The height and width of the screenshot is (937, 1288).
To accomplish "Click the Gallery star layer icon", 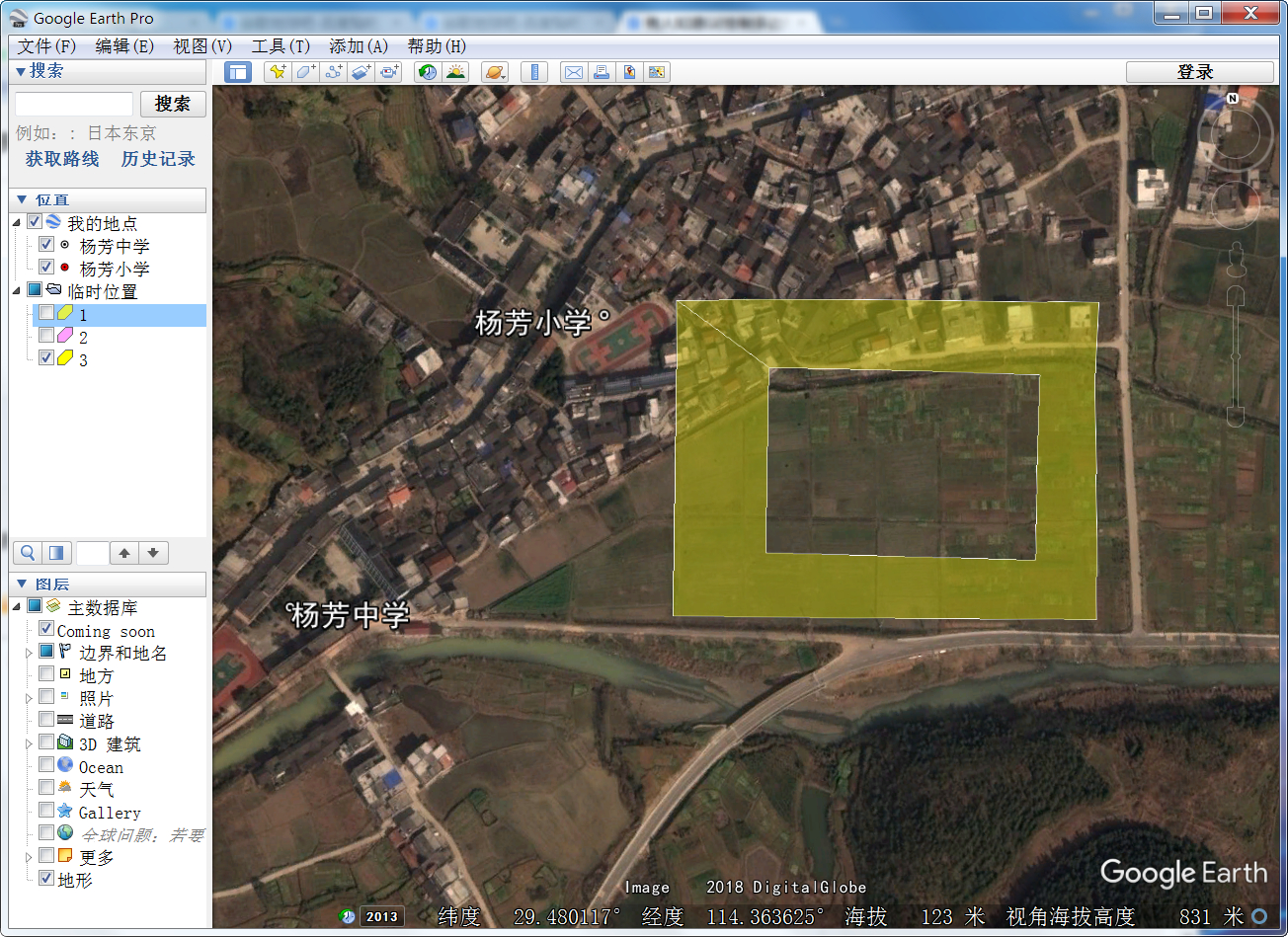I will [65, 812].
